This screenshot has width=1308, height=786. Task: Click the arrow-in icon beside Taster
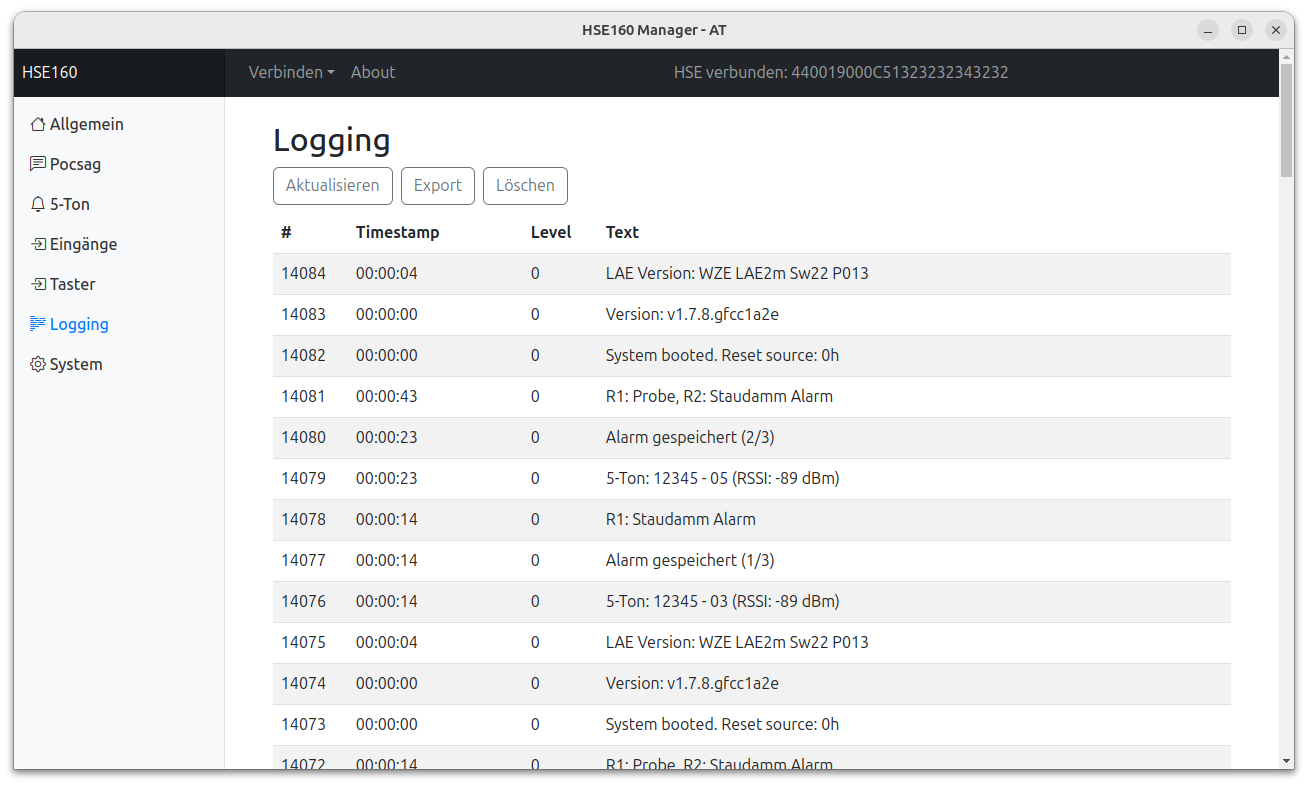(38, 284)
